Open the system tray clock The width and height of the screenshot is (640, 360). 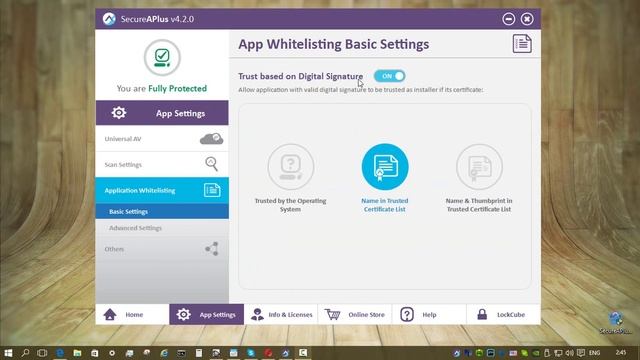(621, 353)
